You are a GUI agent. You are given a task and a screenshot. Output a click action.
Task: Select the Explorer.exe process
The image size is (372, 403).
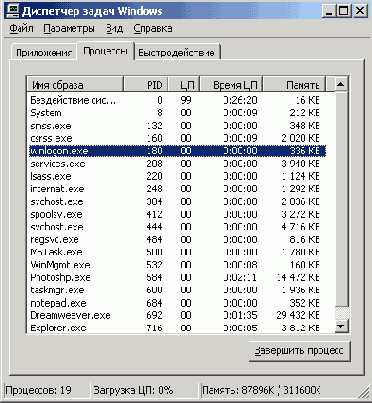point(177,327)
